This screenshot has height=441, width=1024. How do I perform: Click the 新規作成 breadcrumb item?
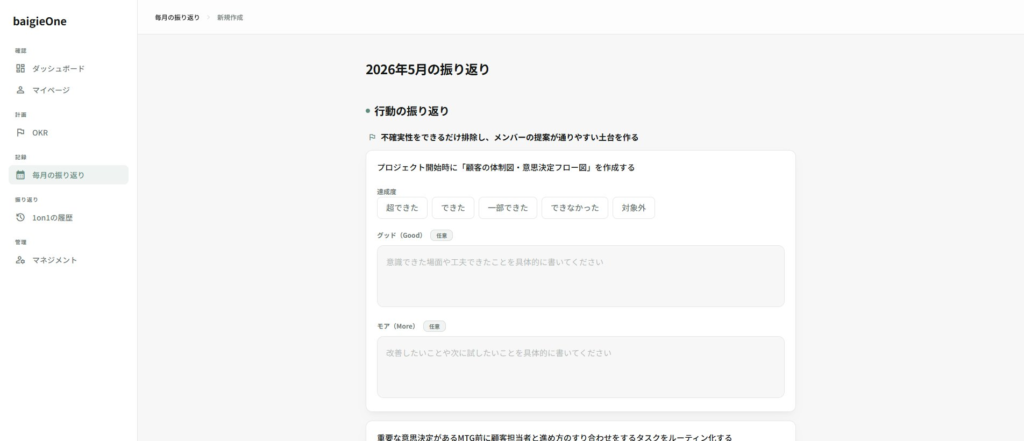click(230, 17)
